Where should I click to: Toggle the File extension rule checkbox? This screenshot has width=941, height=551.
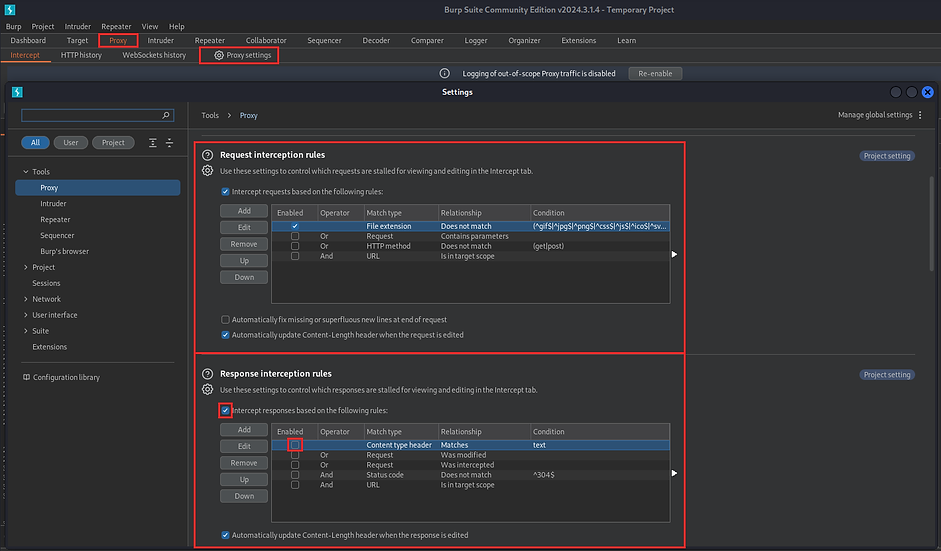[x=295, y=226]
